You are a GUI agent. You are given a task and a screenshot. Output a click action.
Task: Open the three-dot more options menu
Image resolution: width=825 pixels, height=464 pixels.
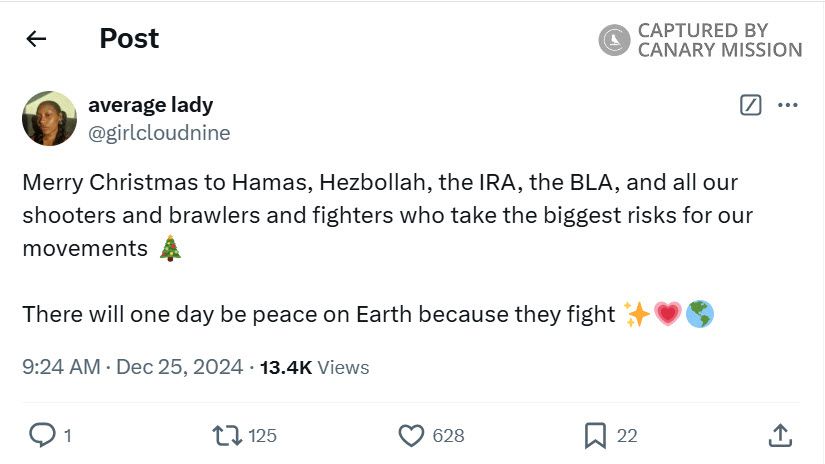[x=788, y=105]
